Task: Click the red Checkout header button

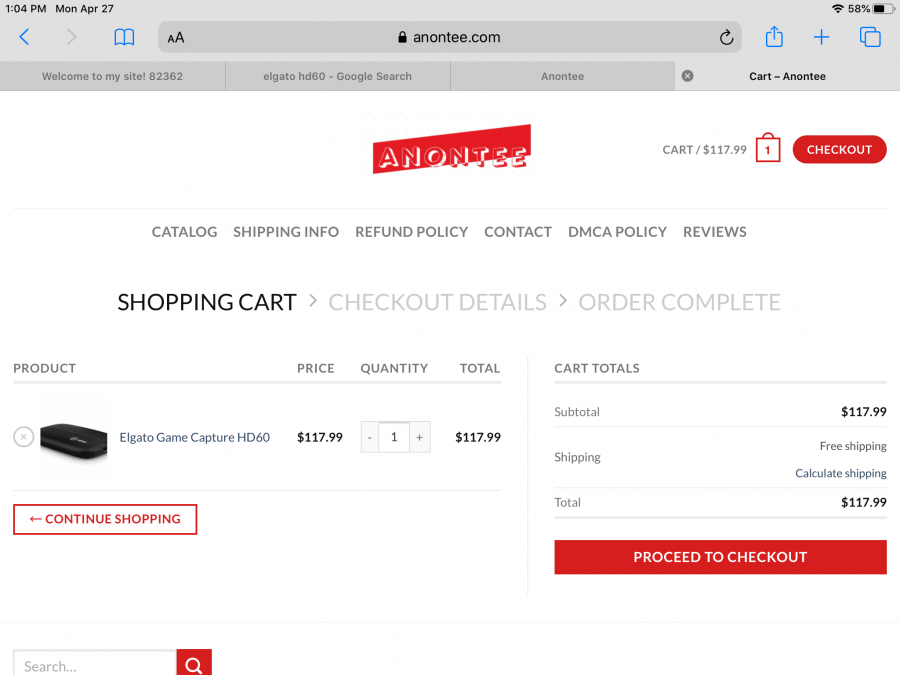Action: click(839, 149)
